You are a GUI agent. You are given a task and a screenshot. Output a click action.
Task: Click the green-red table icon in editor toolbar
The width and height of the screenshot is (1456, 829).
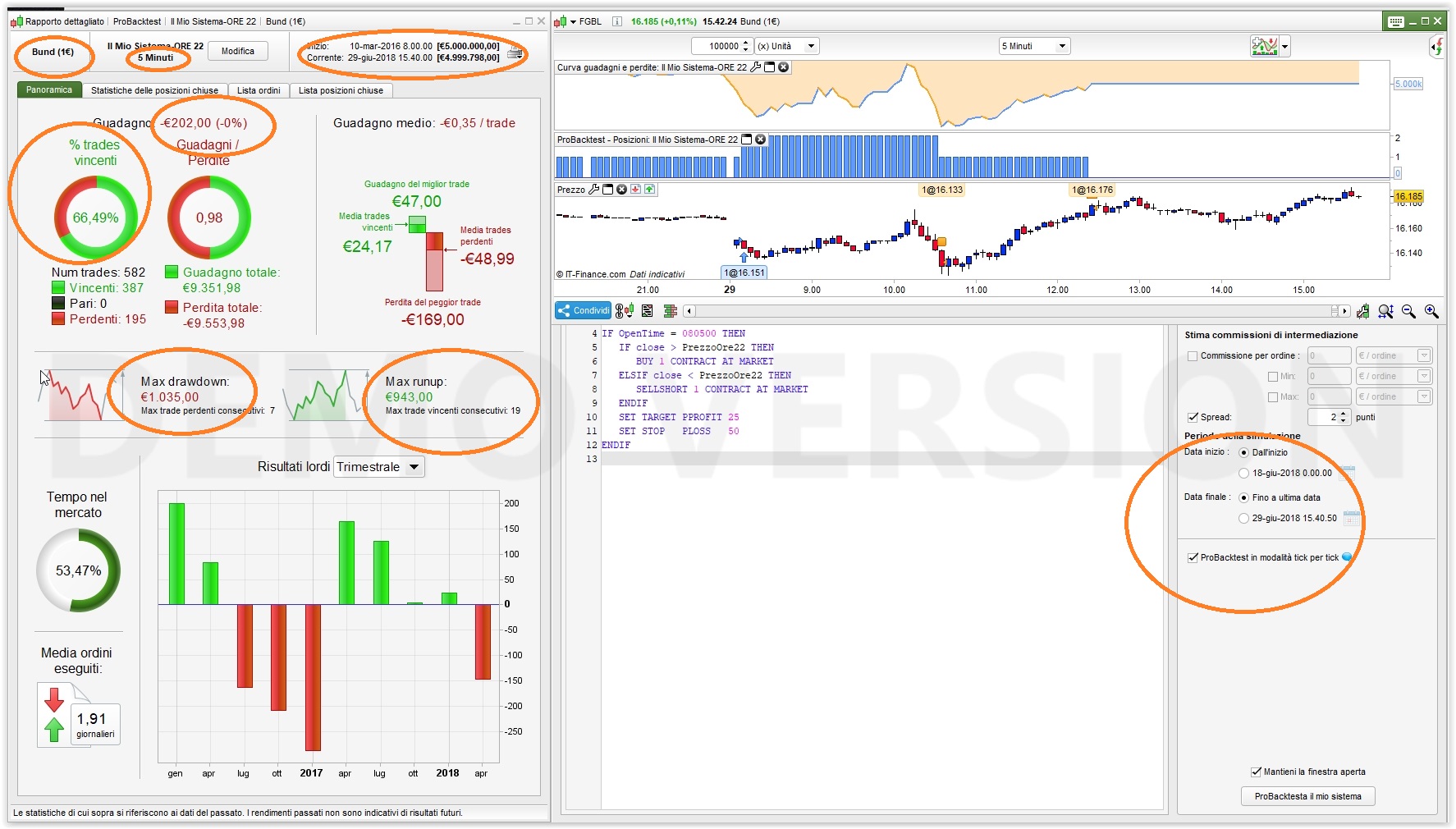(x=671, y=311)
